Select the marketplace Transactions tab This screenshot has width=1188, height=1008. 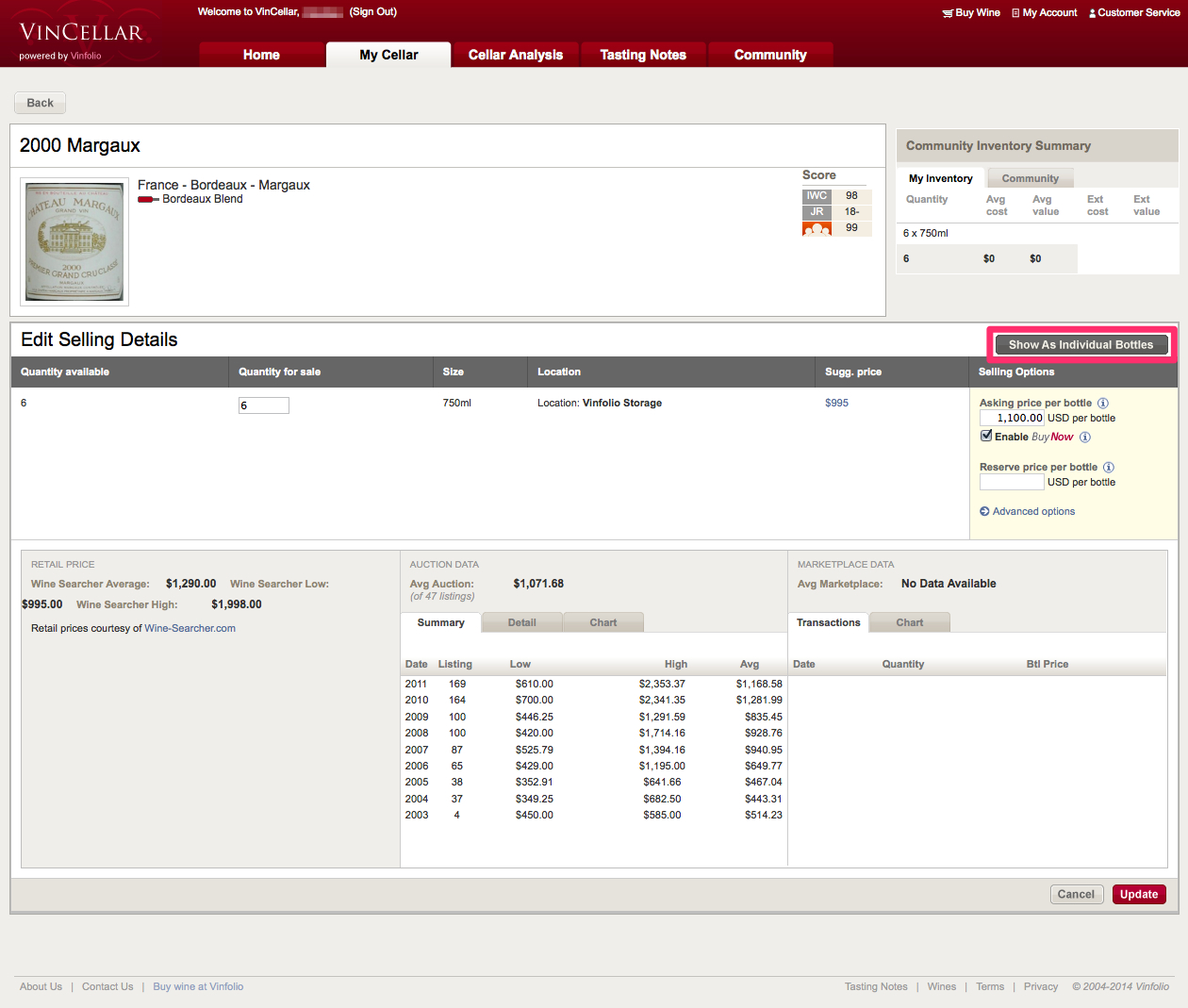828,622
